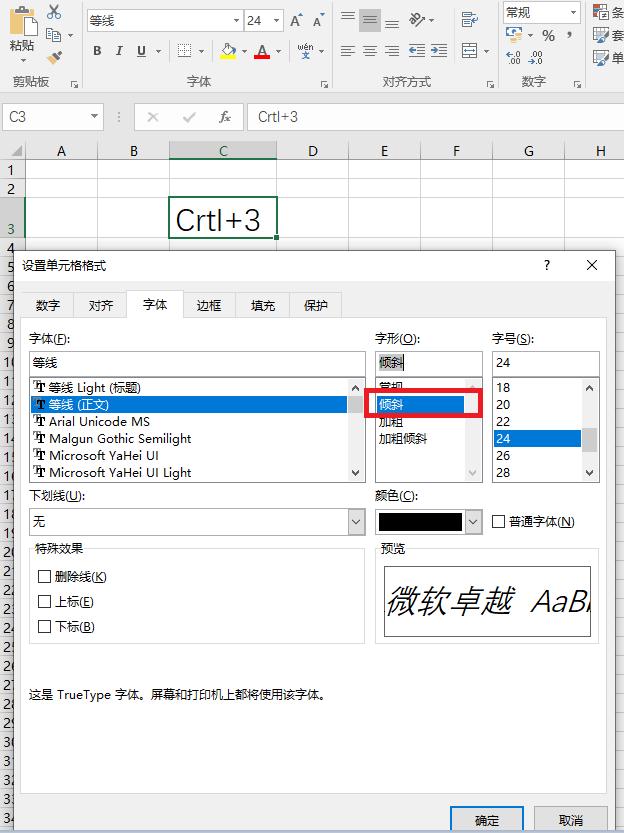Open the 颜色 color dropdown arrow

click(x=473, y=522)
